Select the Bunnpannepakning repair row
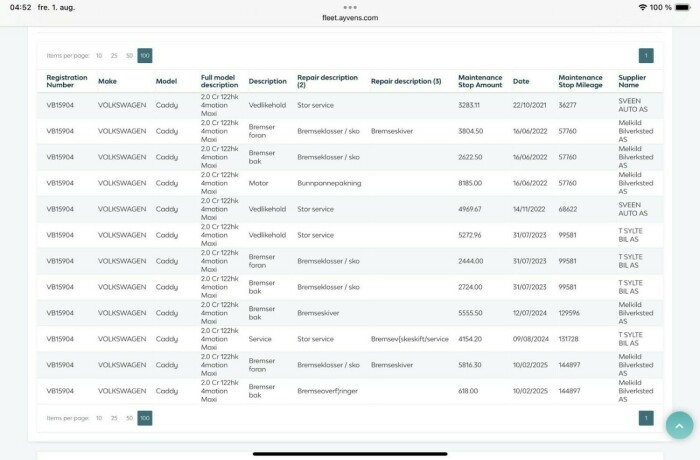The image size is (700, 460). (x=329, y=183)
